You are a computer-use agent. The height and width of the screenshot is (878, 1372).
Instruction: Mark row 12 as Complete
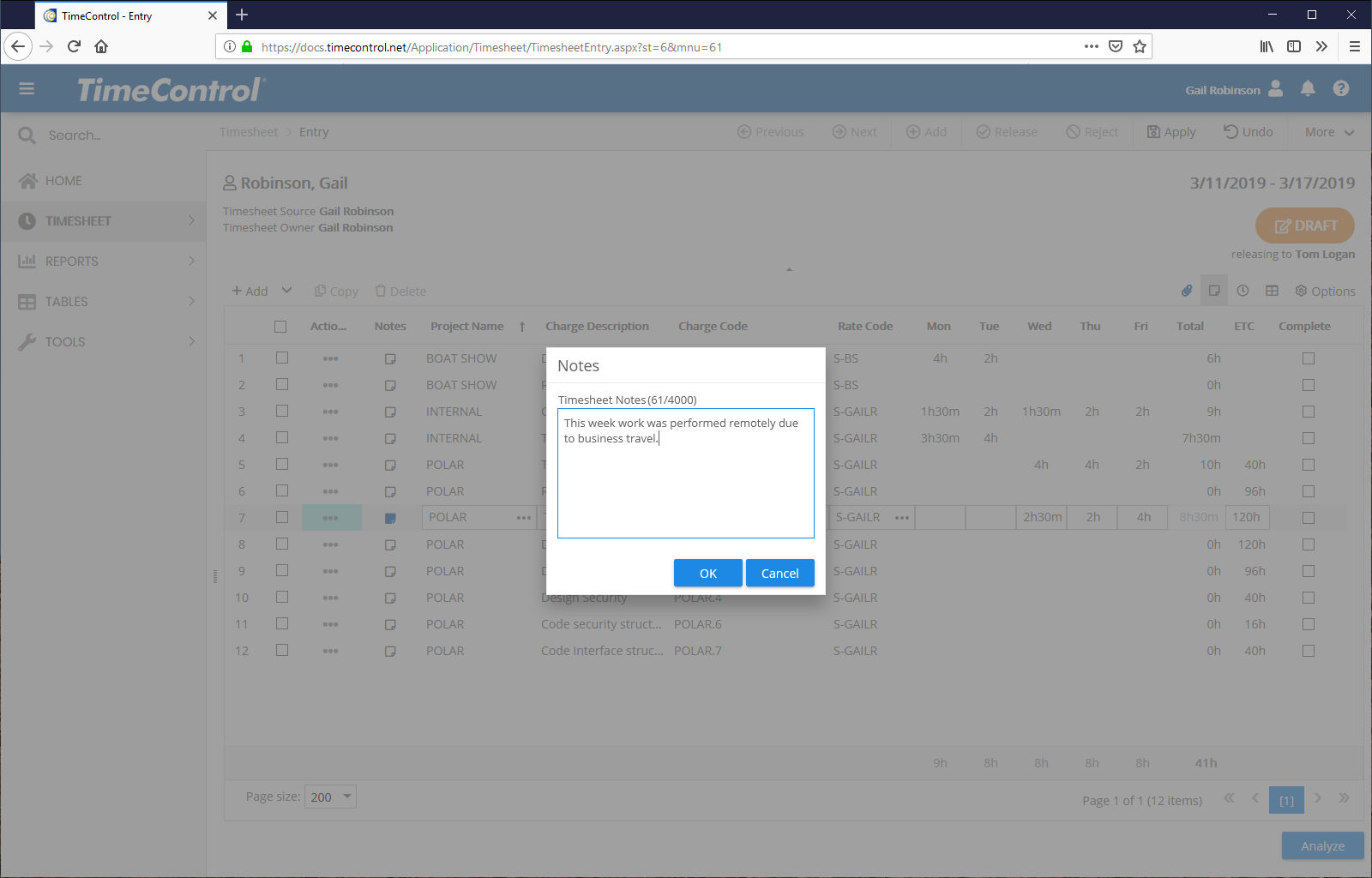coord(1308,651)
